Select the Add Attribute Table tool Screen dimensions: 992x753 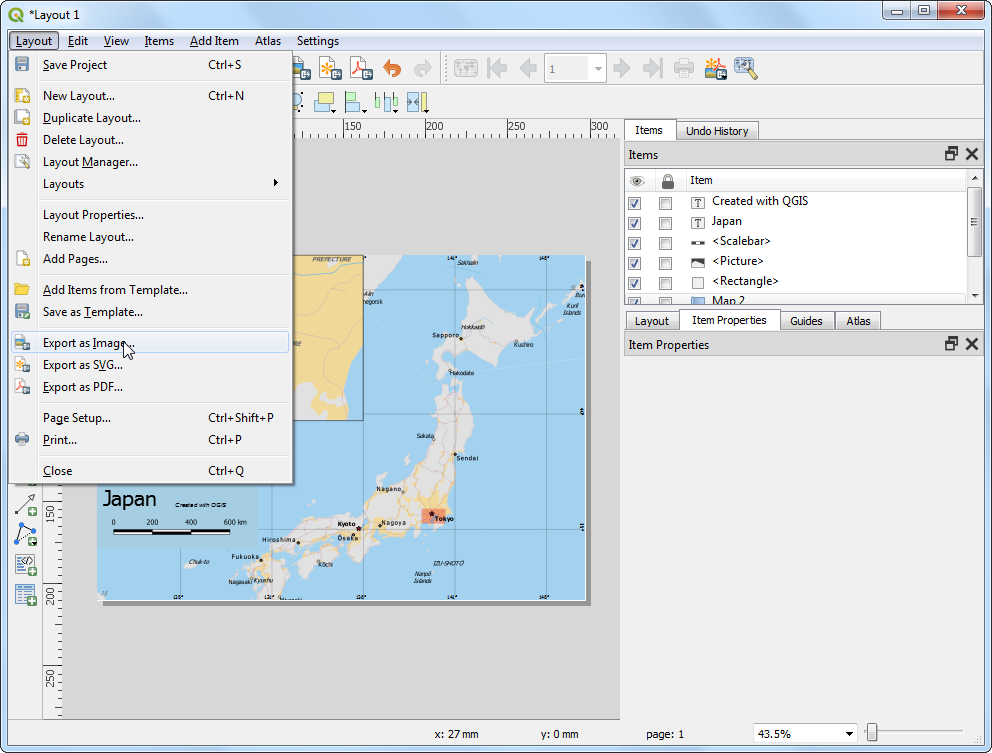point(25,595)
